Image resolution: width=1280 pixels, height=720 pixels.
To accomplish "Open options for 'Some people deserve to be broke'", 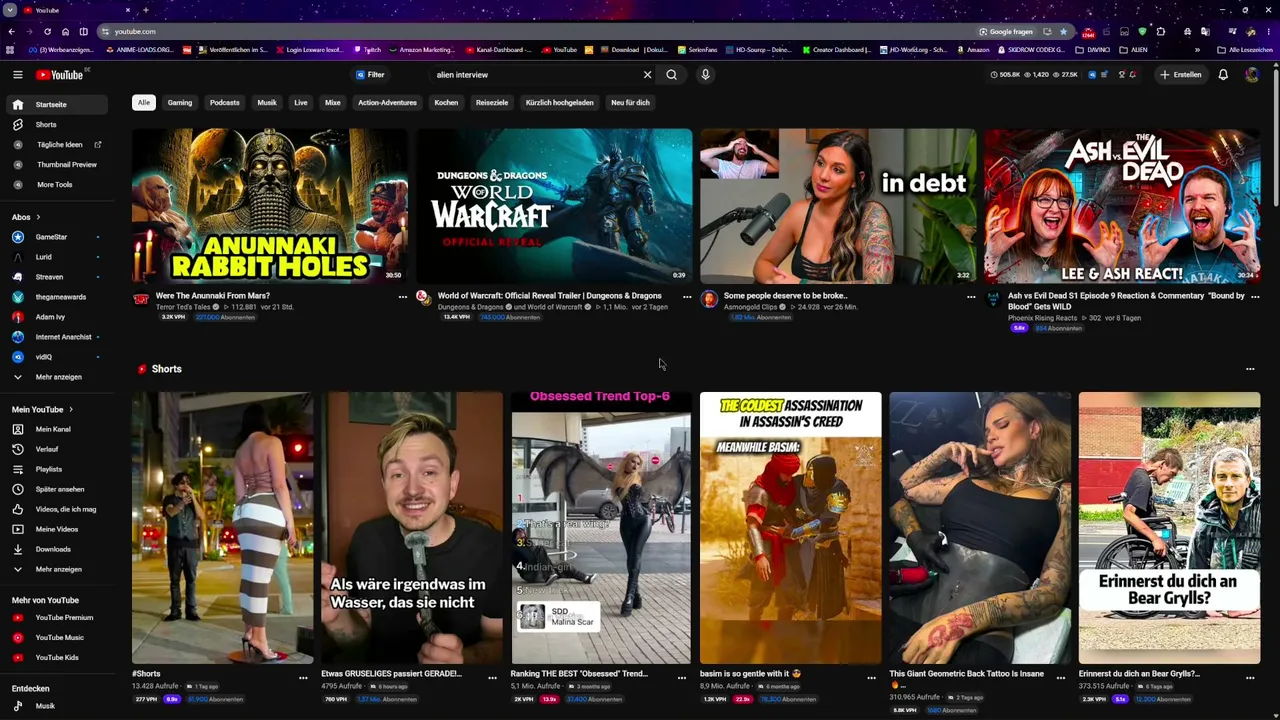I will (971, 297).
